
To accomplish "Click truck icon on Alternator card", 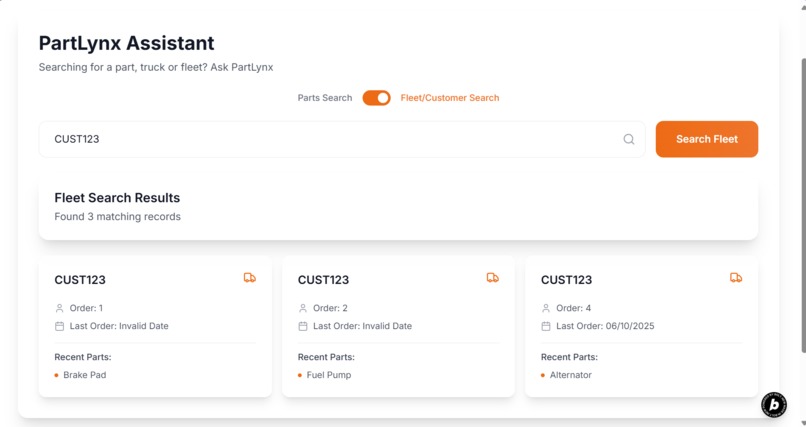I will (x=736, y=278).
